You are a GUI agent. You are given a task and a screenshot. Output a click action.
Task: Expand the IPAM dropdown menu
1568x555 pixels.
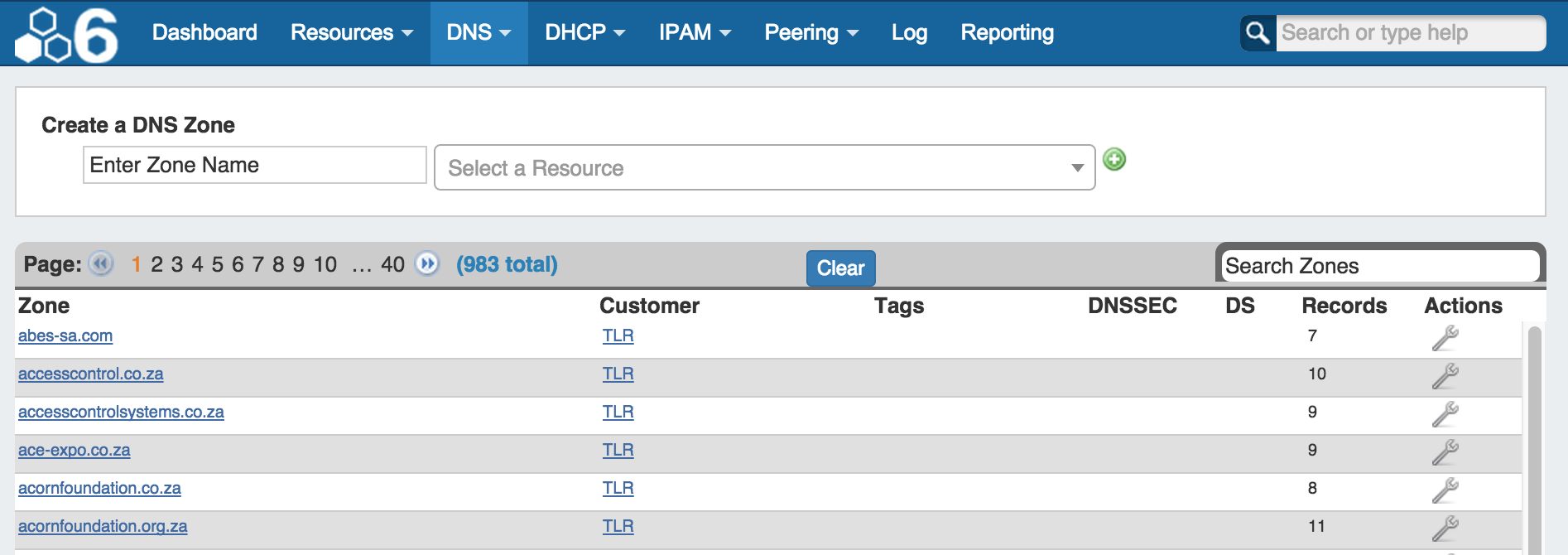(x=694, y=33)
